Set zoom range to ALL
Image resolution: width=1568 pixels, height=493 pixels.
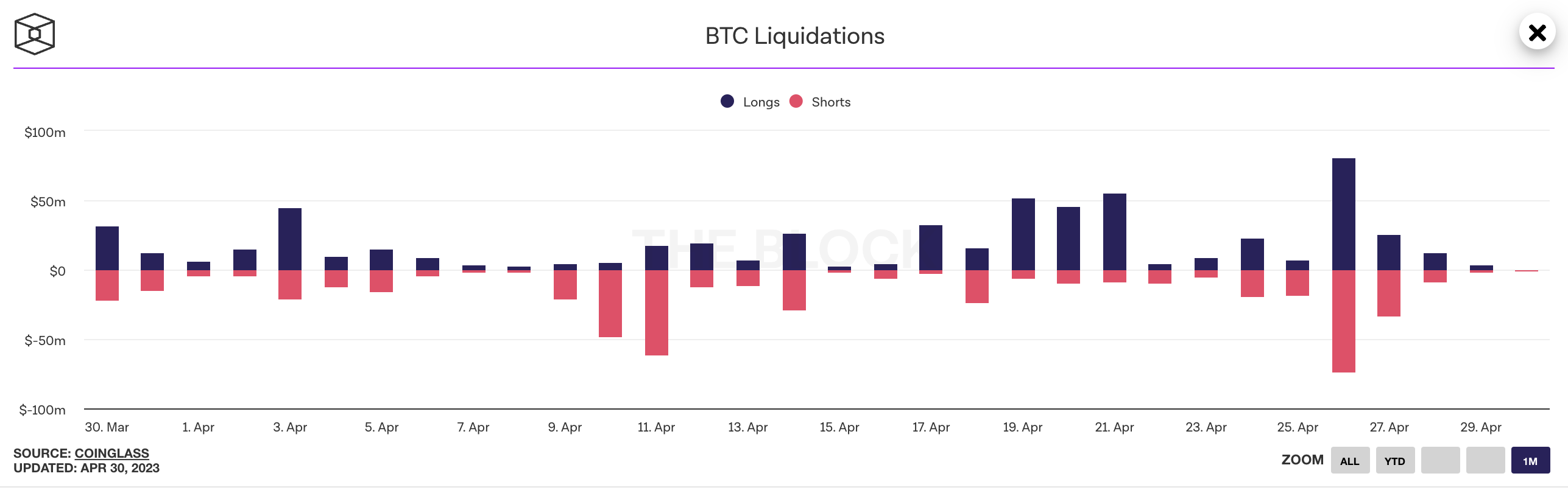1349,461
